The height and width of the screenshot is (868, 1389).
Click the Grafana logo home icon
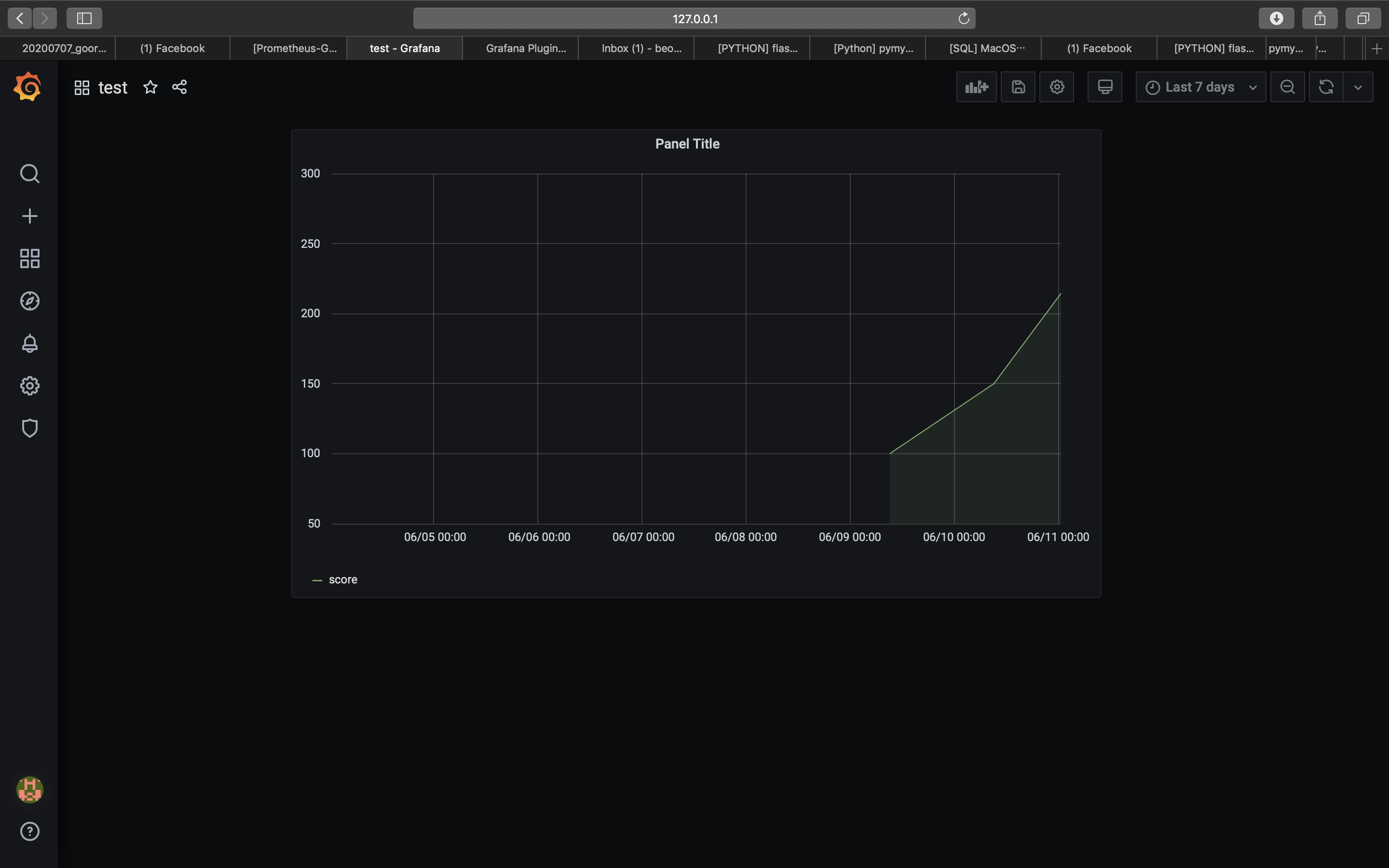tap(27, 87)
